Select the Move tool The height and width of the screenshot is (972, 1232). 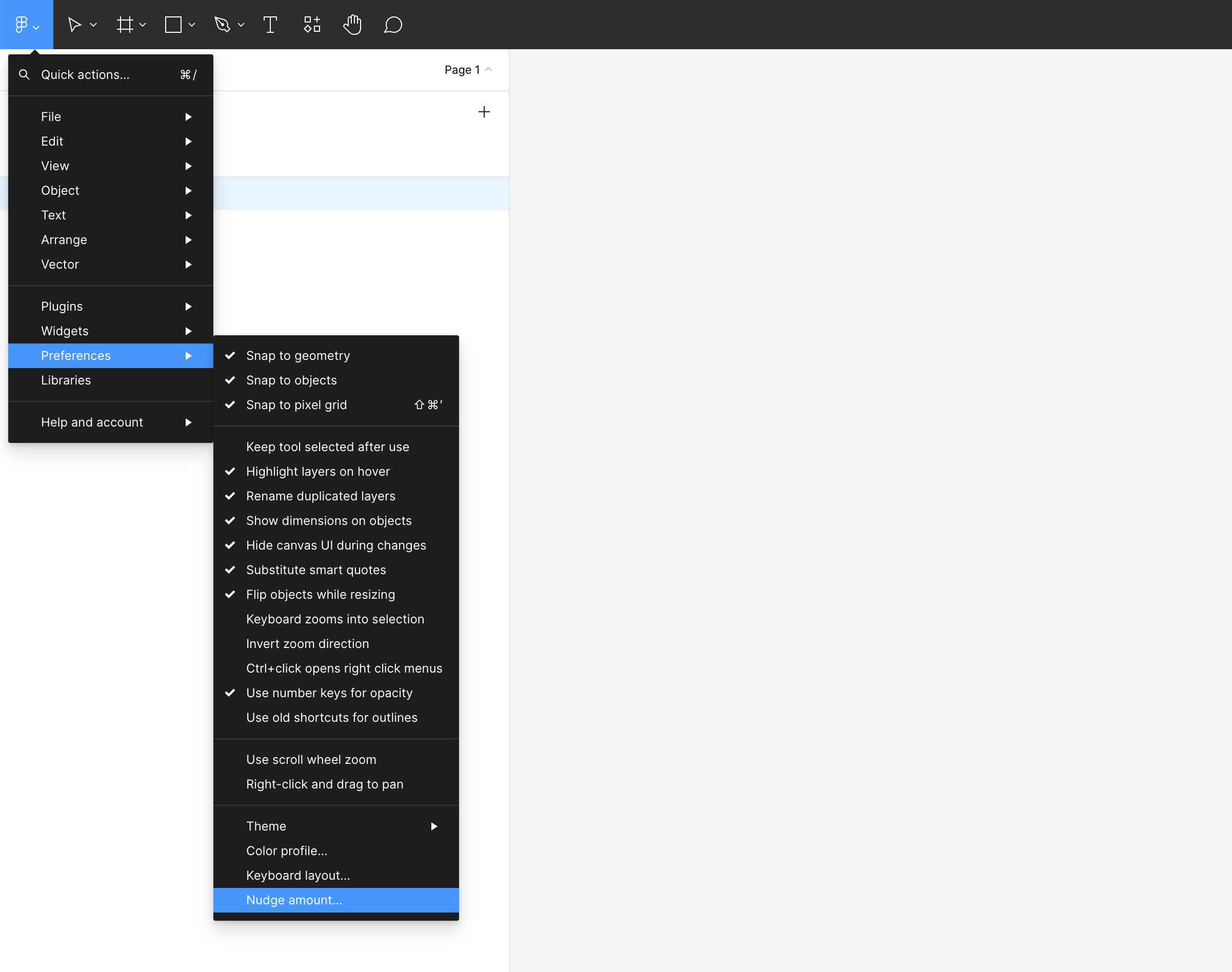click(74, 25)
